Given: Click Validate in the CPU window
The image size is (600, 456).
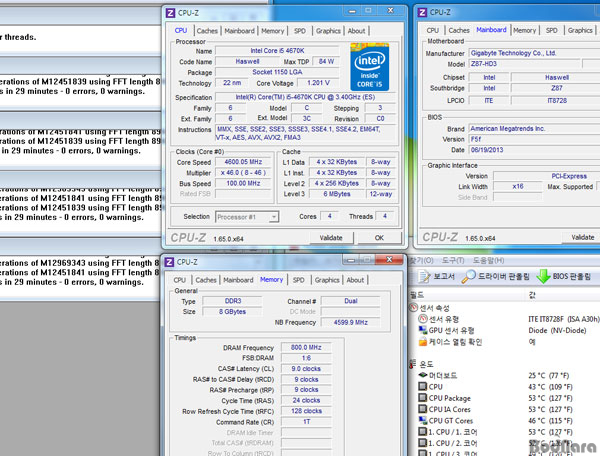Looking at the screenshot, I should 331,238.
